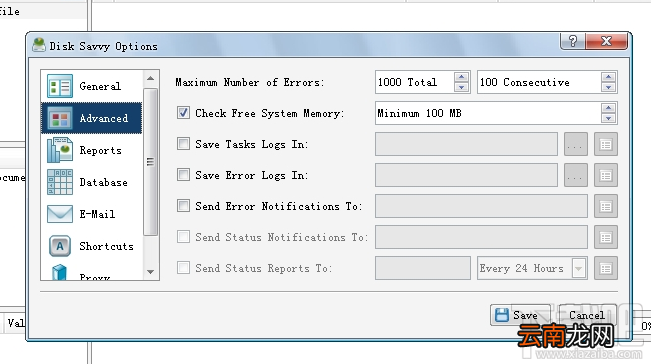Enable Save Tasks Logs In checkbox

click(x=183, y=144)
